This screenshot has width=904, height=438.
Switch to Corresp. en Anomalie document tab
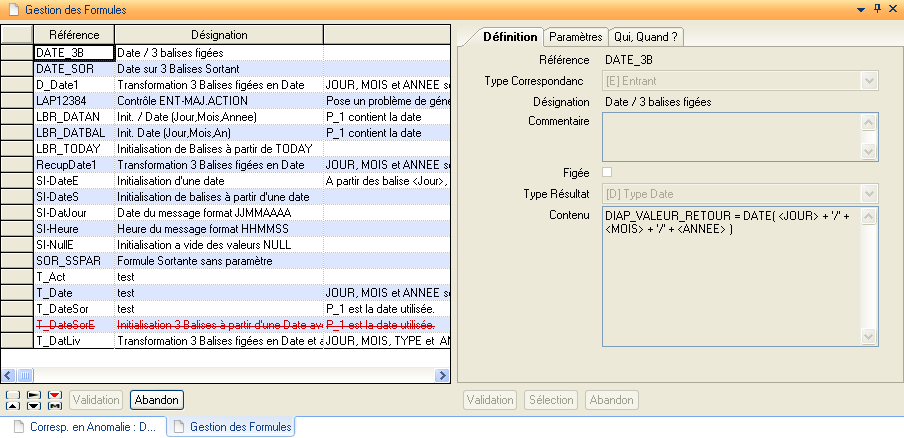pyautogui.click(x=87, y=427)
